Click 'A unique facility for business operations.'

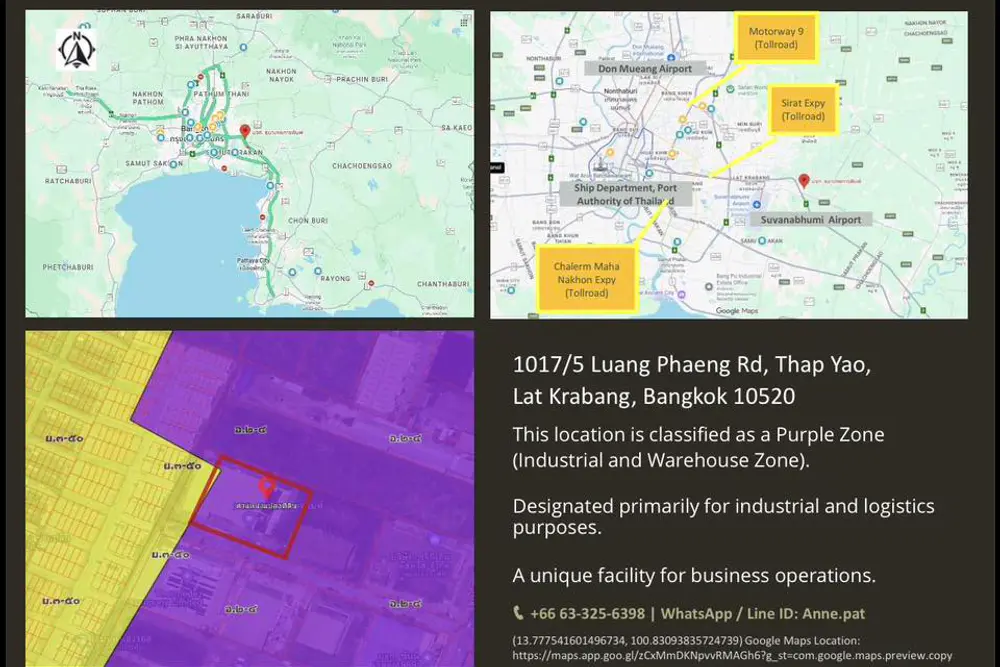click(x=694, y=575)
